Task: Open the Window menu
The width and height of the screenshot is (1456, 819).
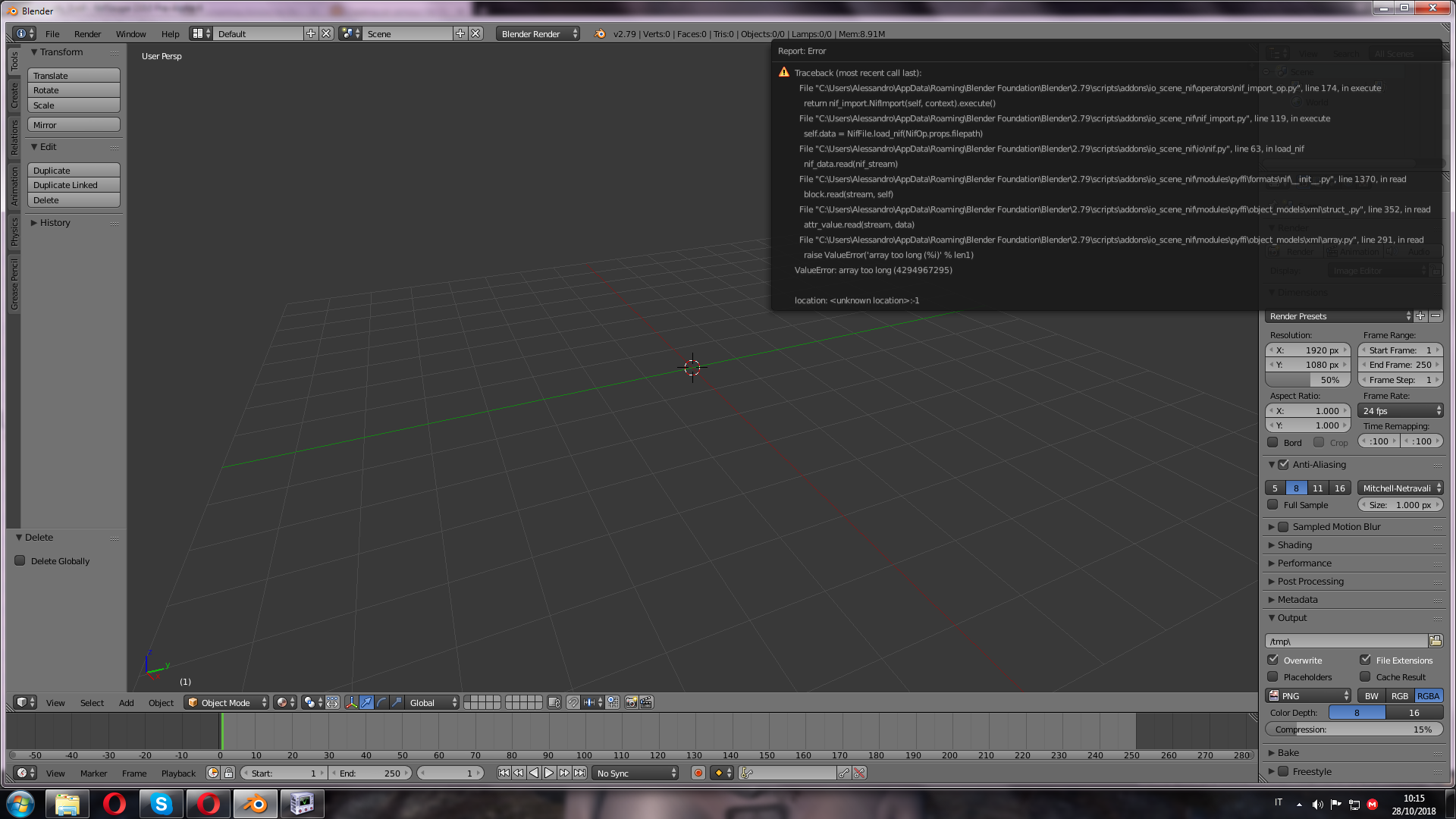Action: (x=131, y=33)
